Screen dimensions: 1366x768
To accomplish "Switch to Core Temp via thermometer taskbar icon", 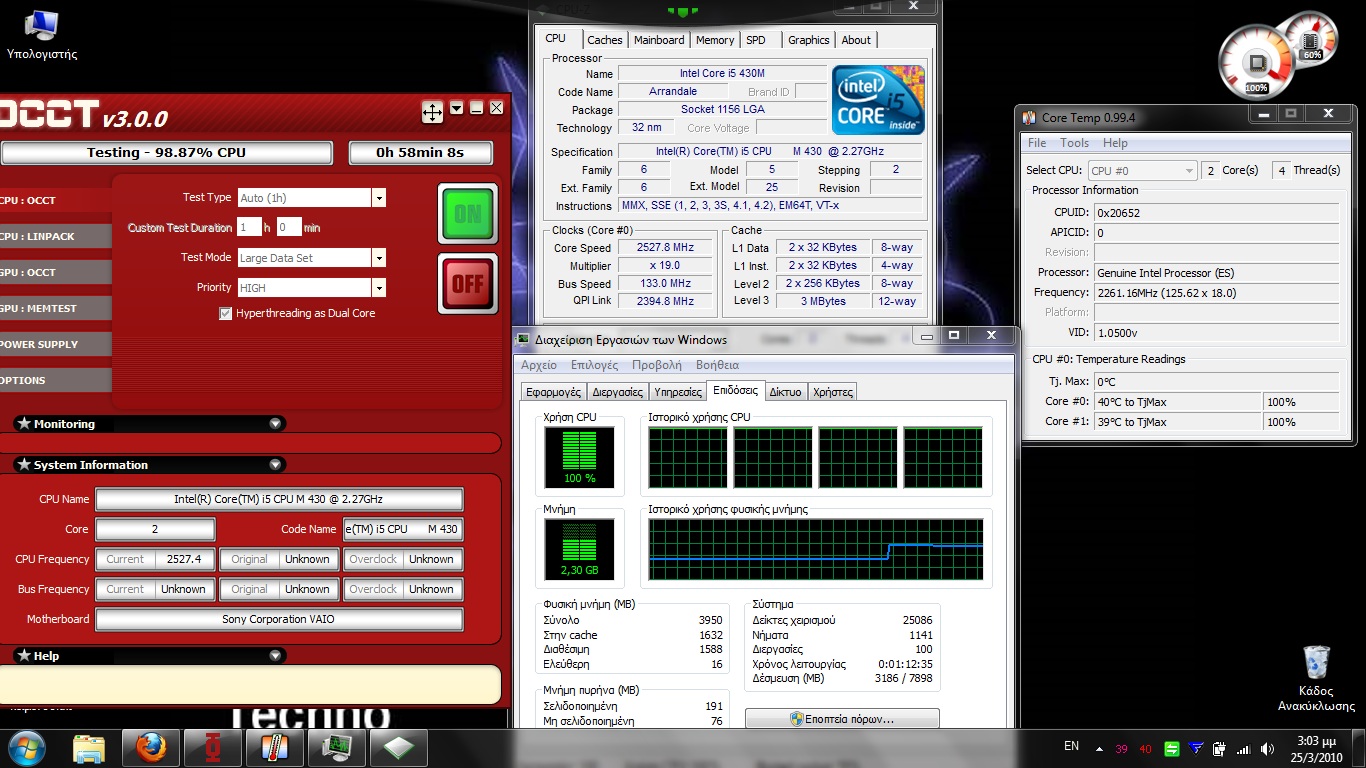I will pos(275,747).
